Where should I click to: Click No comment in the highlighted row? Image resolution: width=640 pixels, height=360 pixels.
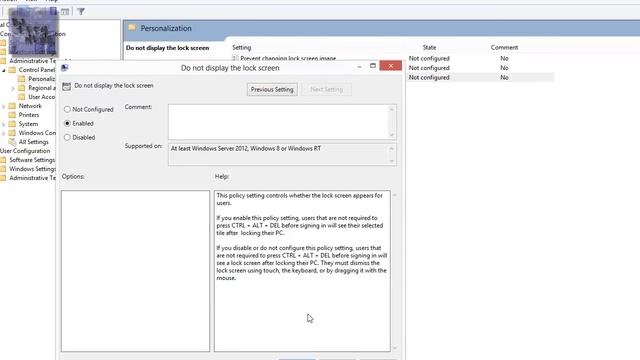(x=504, y=77)
